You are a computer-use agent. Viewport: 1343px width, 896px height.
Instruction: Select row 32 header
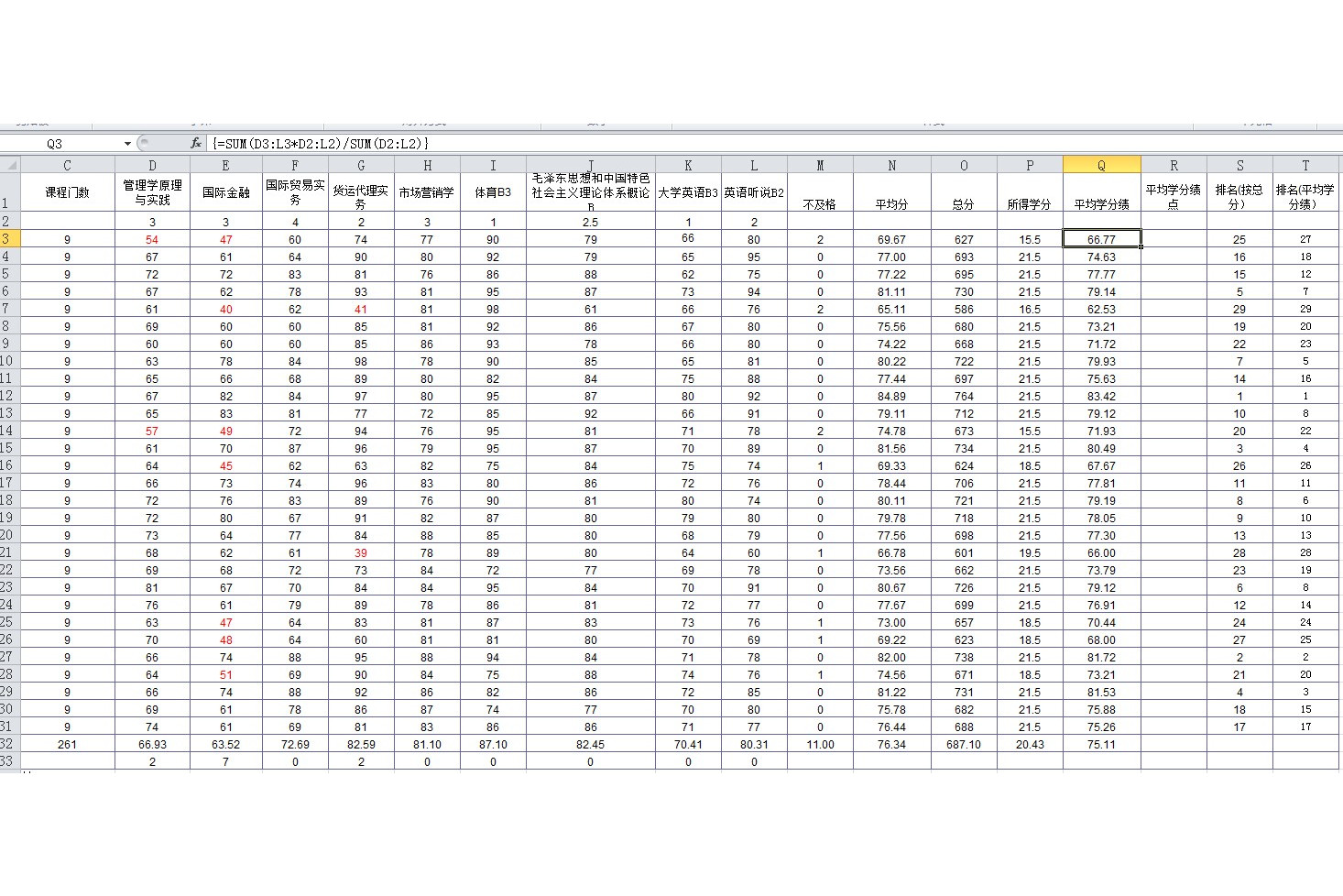click(9, 744)
